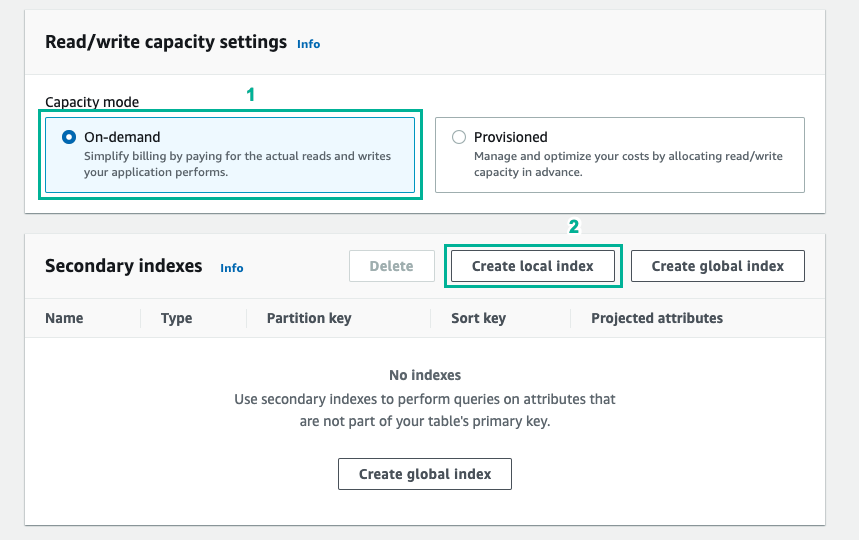Select the On-demand capacity mode radio button

(x=69, y=138)
